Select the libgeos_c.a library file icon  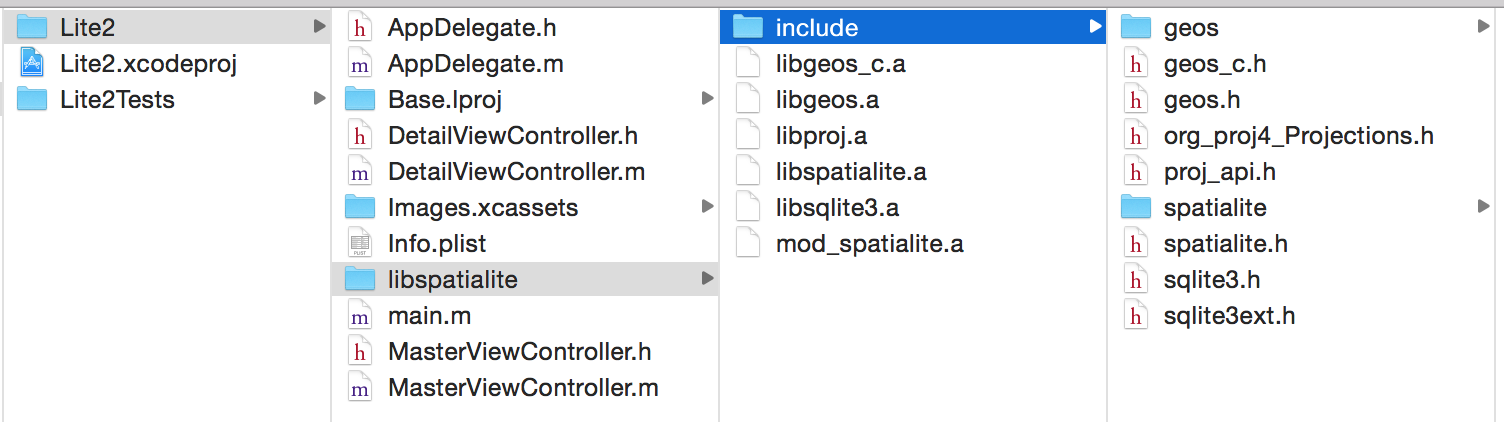coord(748,64)
